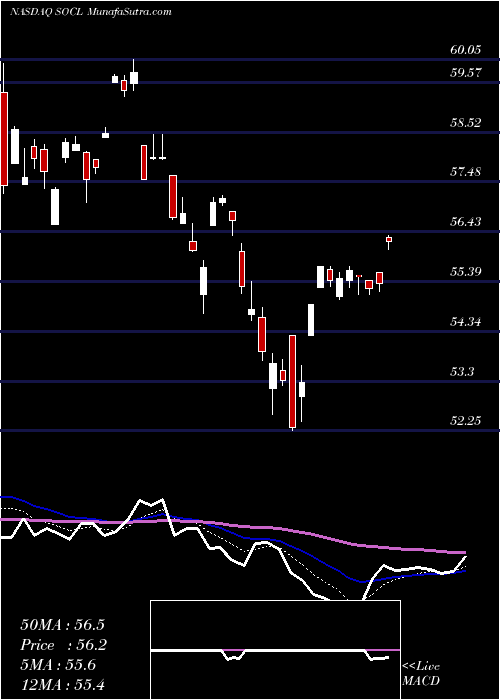Image resolution: width=500 pixels, height=700 pixels.
Task: Select the 55.39 price level label
Action: coord(466,271)
